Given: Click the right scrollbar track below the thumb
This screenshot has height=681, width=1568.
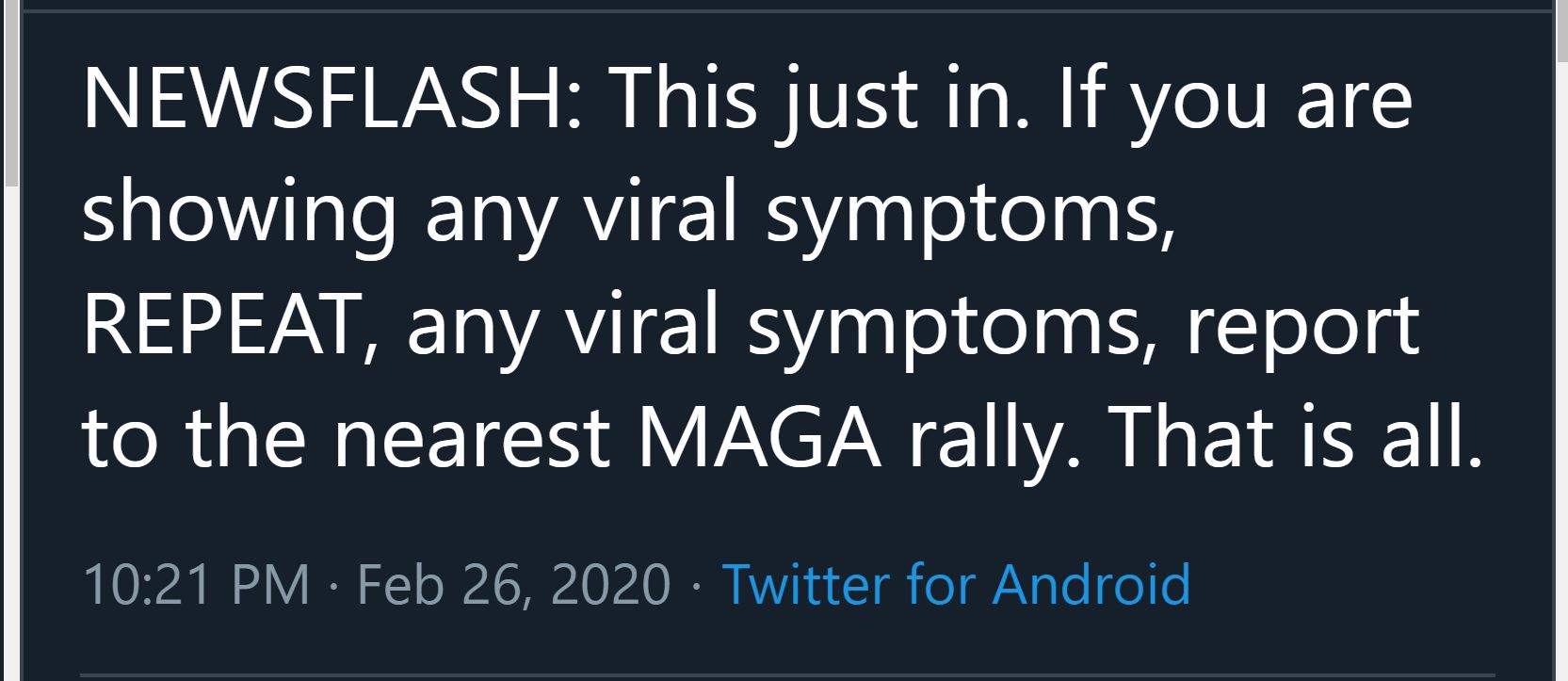Looking at the screenshot, I should [1561, 370].
